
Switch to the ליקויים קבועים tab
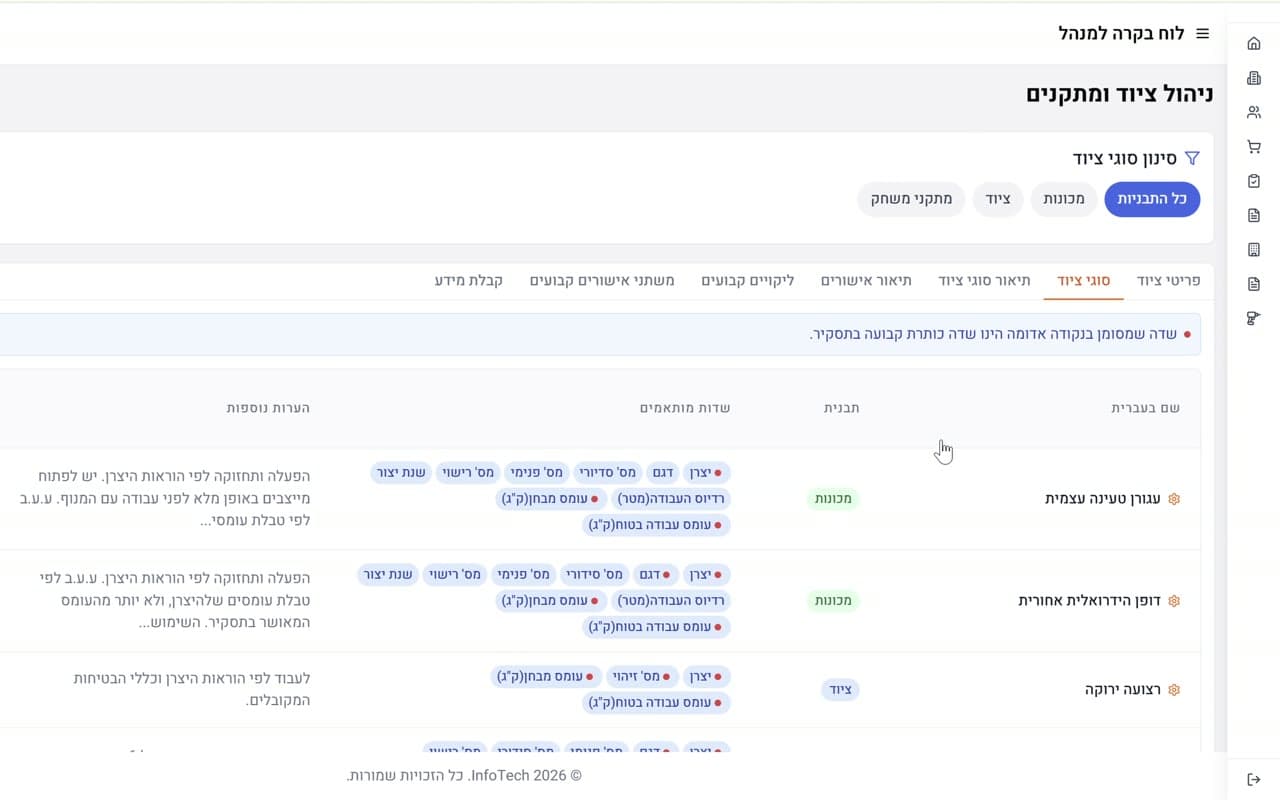click(x=748, y=281)
